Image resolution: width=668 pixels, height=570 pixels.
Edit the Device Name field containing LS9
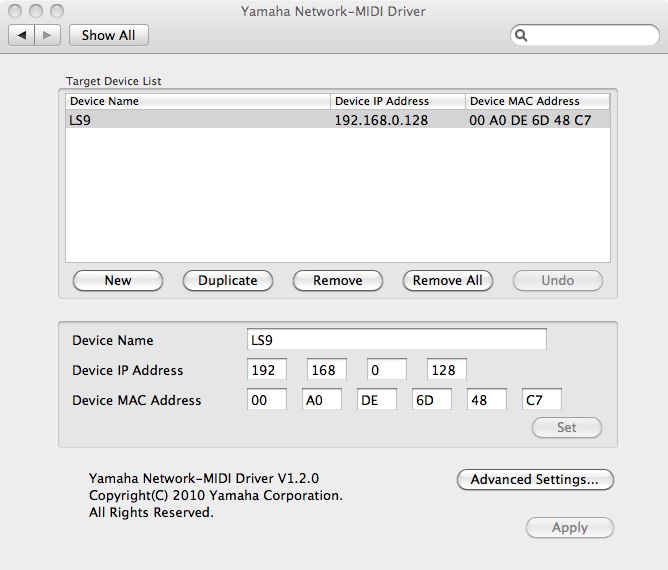click(397, 340)
